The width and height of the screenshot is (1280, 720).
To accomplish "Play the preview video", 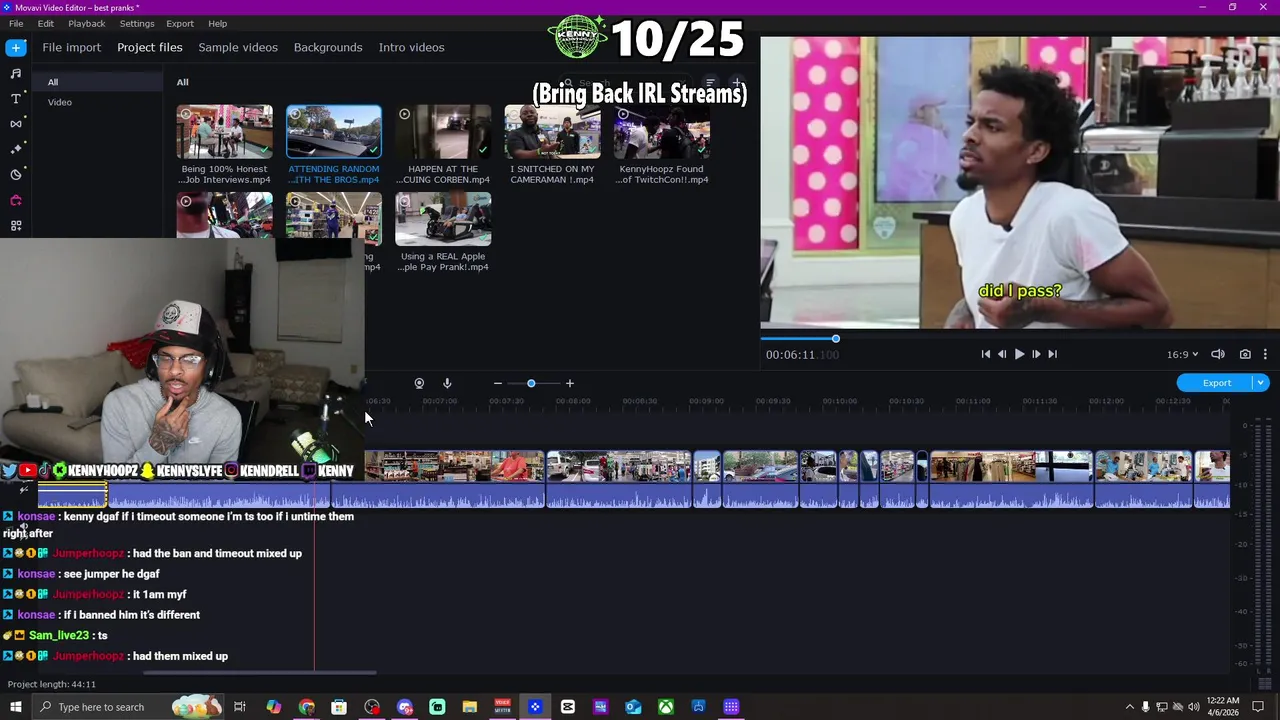I will tap(1019, 354).
